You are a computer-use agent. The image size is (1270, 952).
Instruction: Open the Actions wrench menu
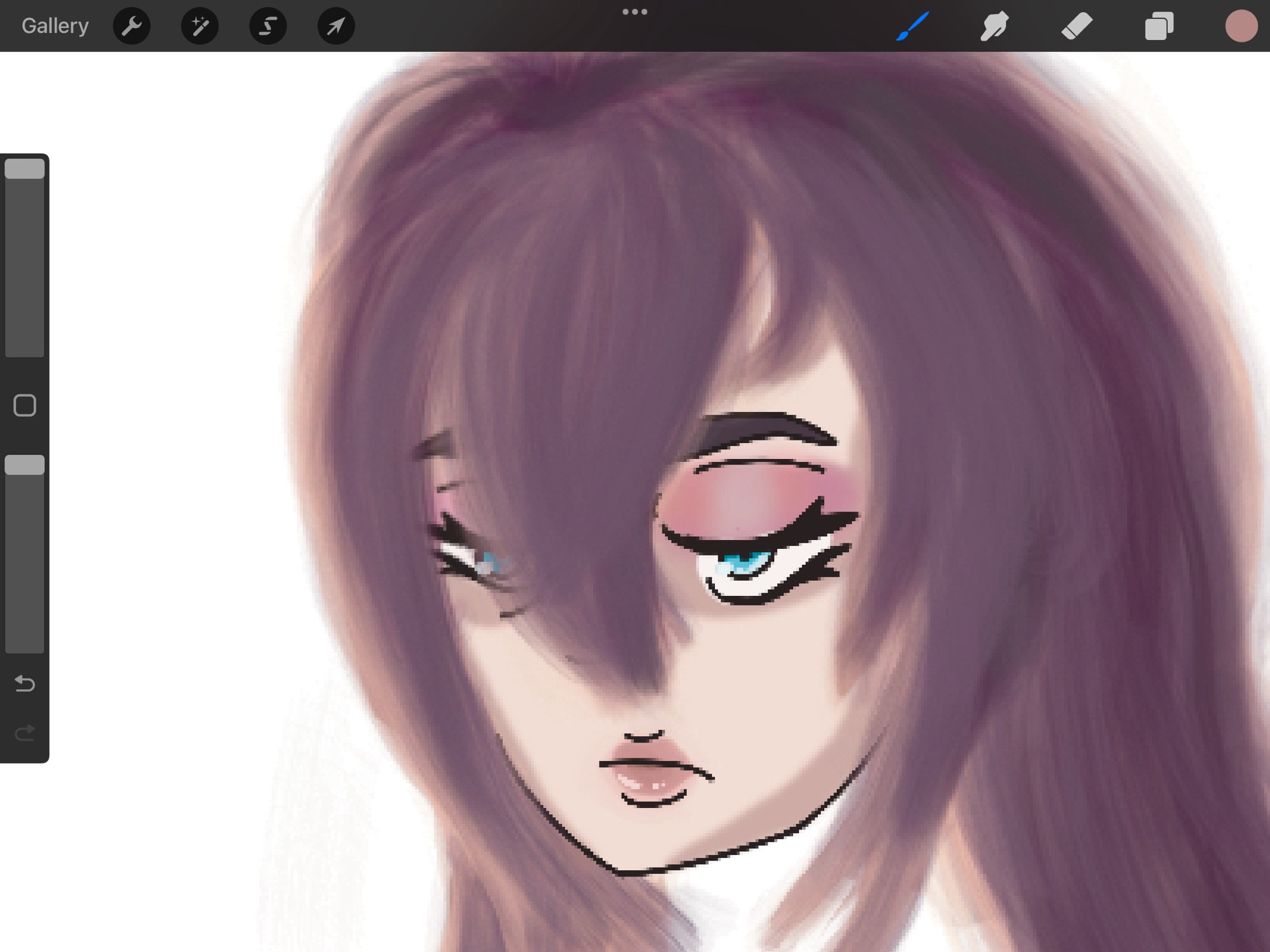coord(131,26)
